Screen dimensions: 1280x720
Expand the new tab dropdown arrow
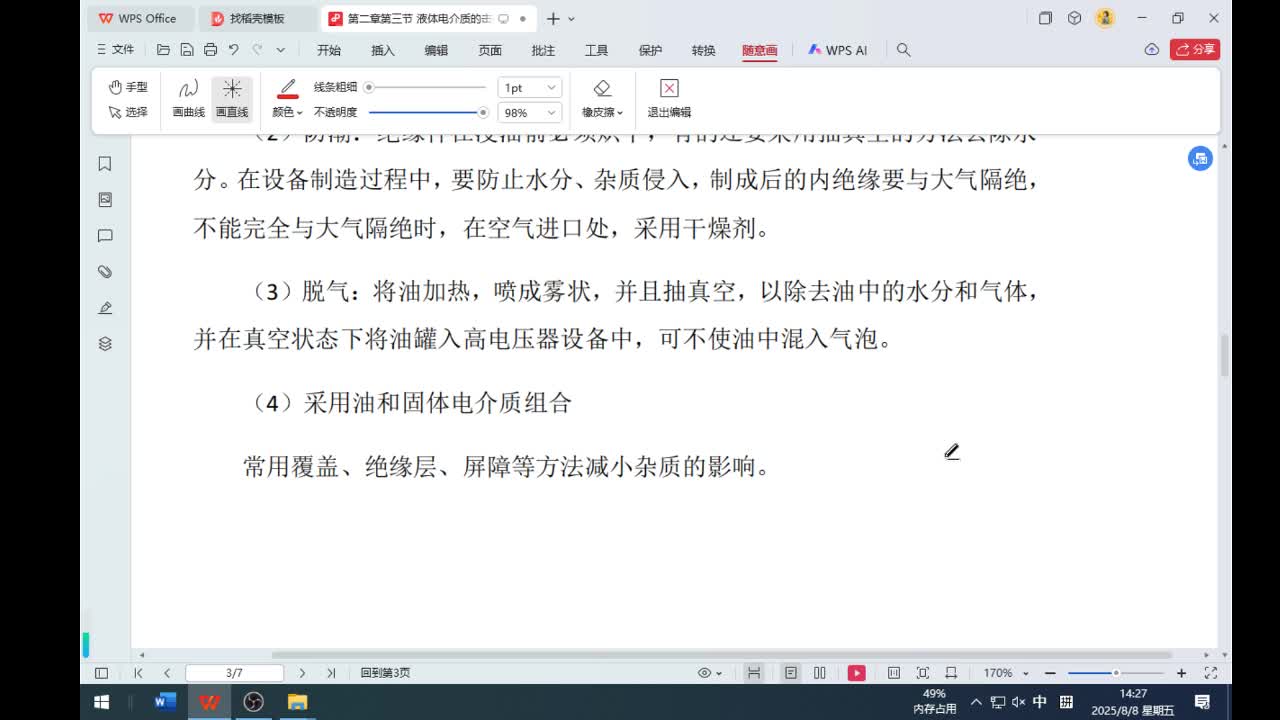tap(571, 19)
